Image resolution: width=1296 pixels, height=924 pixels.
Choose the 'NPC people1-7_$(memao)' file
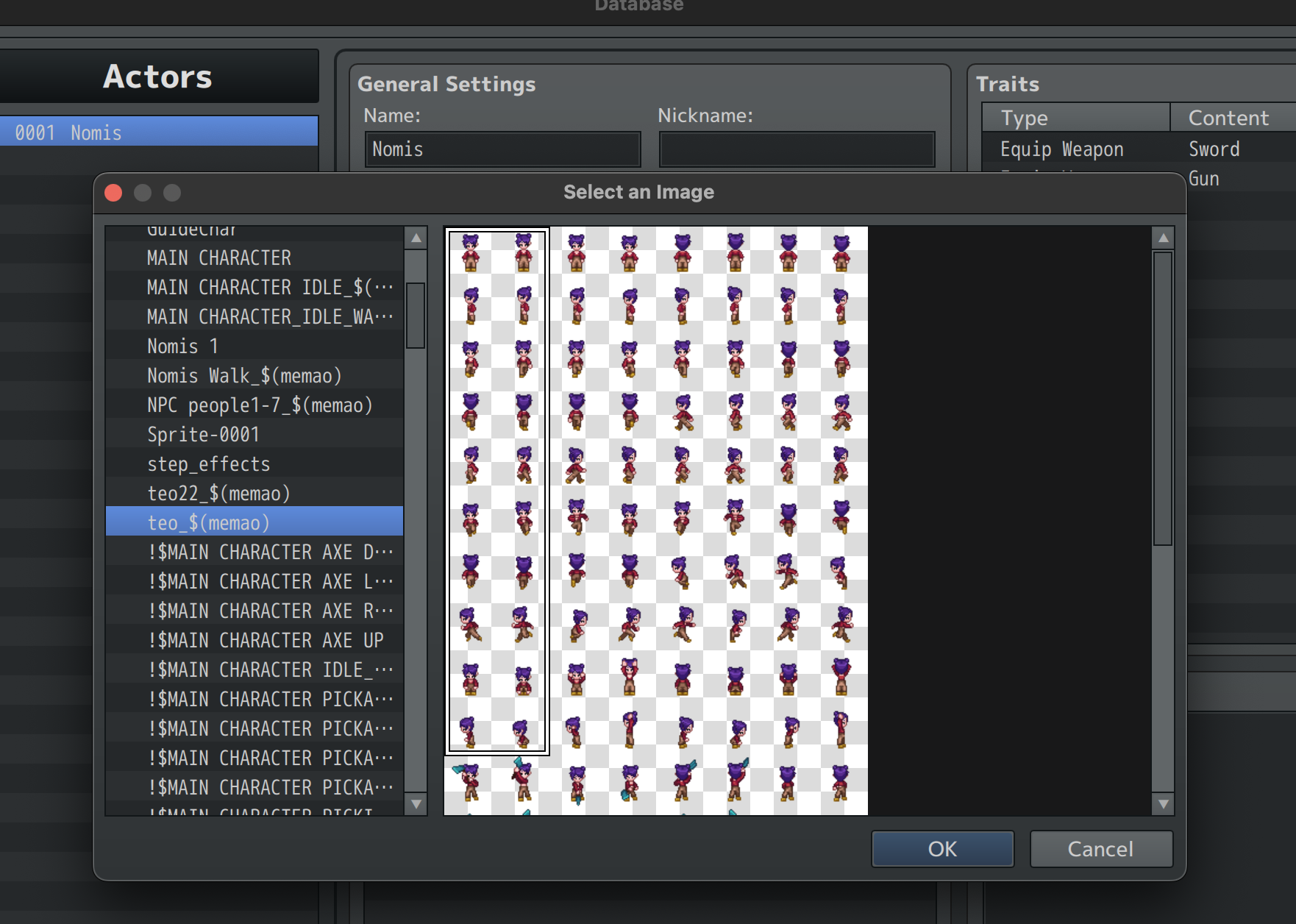(254, 405)
